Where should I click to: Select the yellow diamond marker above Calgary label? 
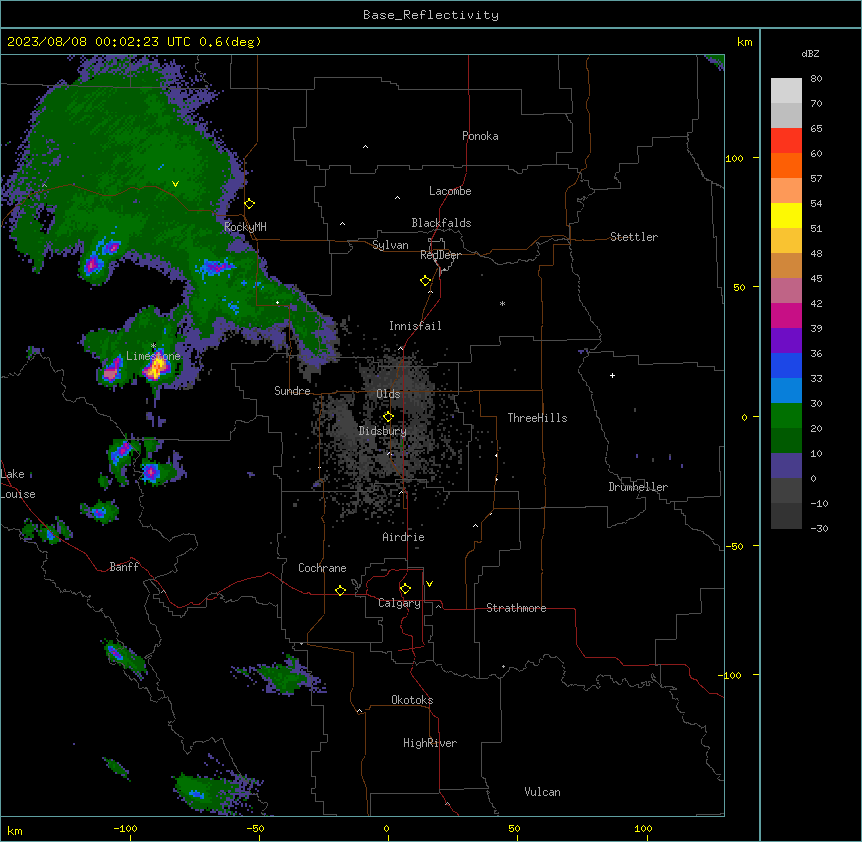[405, 589]
